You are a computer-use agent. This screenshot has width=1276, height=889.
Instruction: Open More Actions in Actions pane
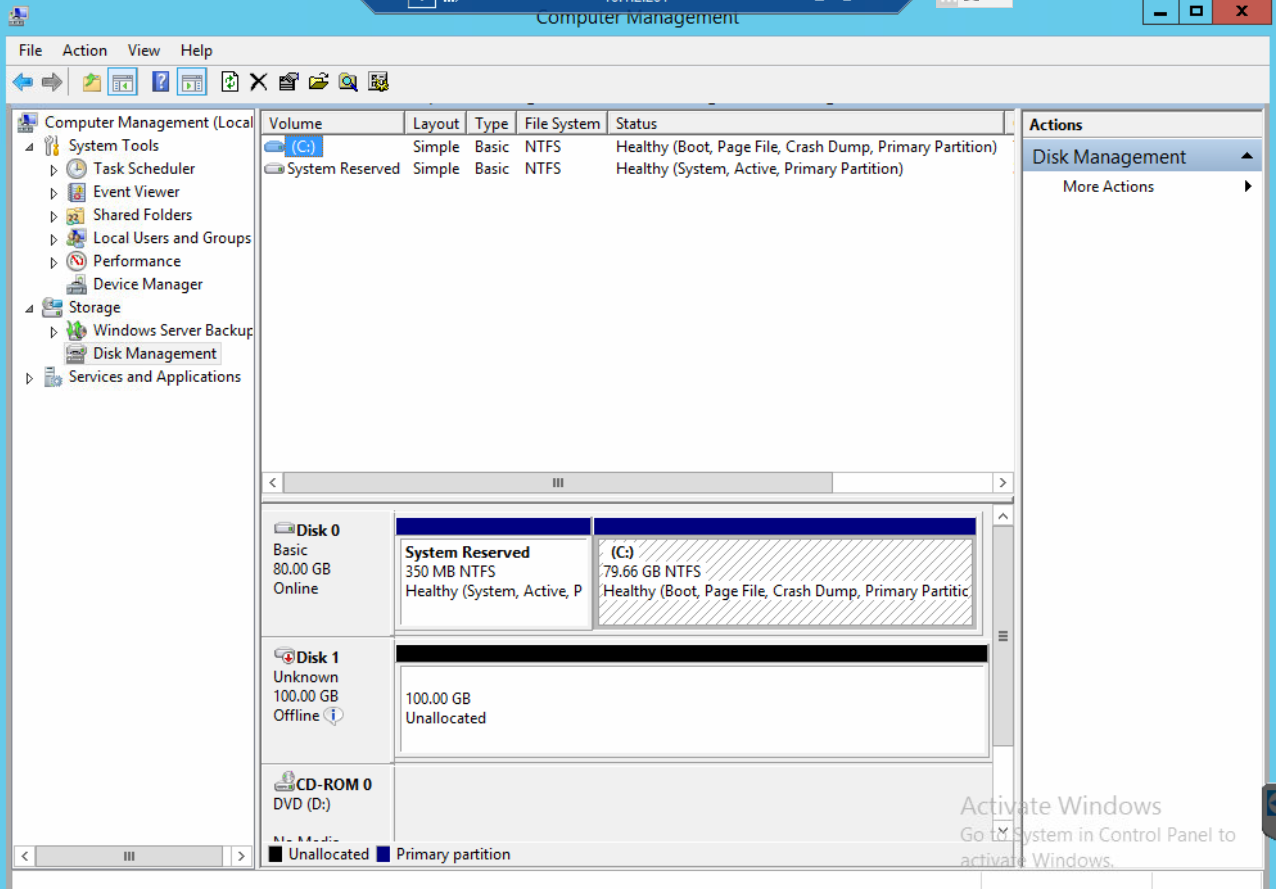click(x=1142, y=186)
